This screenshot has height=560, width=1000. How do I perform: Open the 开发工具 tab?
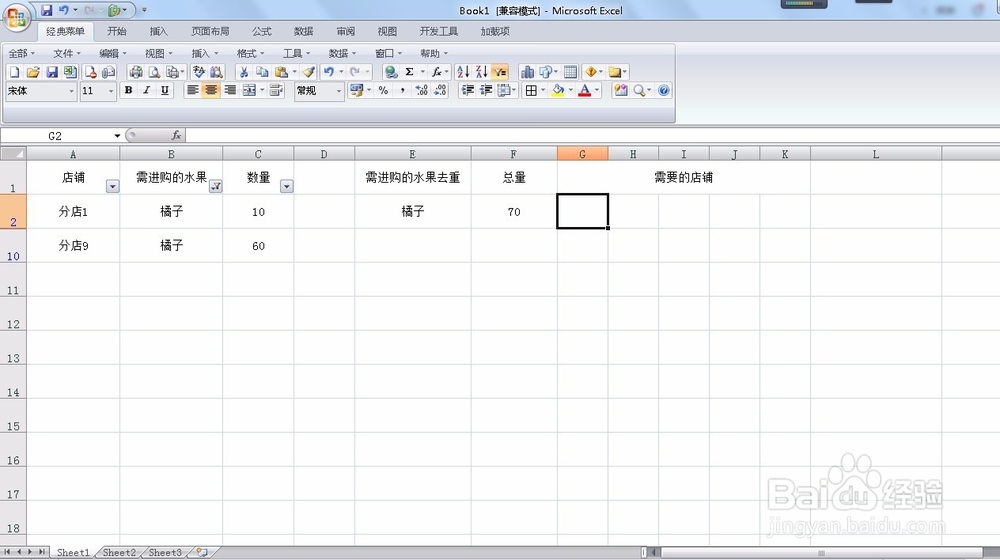[x=439, y=31]
